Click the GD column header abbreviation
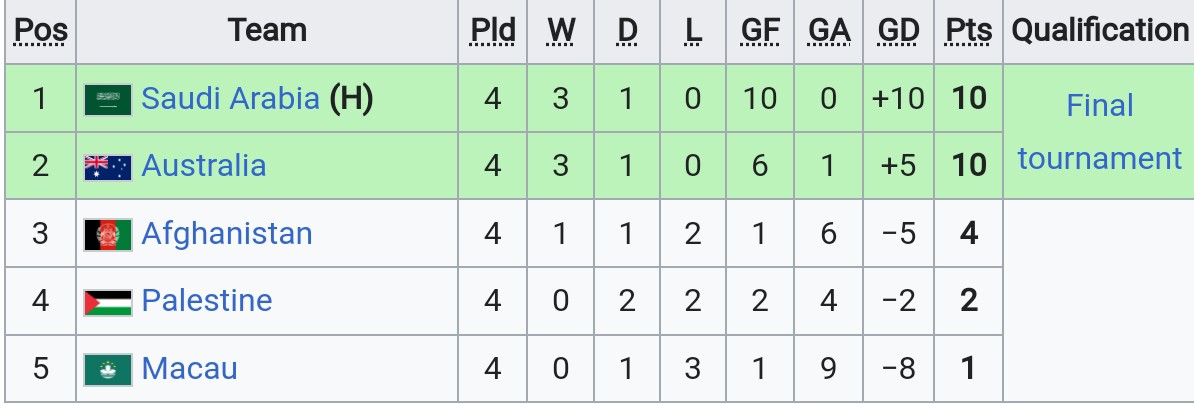Screen dimensions: 1194x409 [899, 31]
